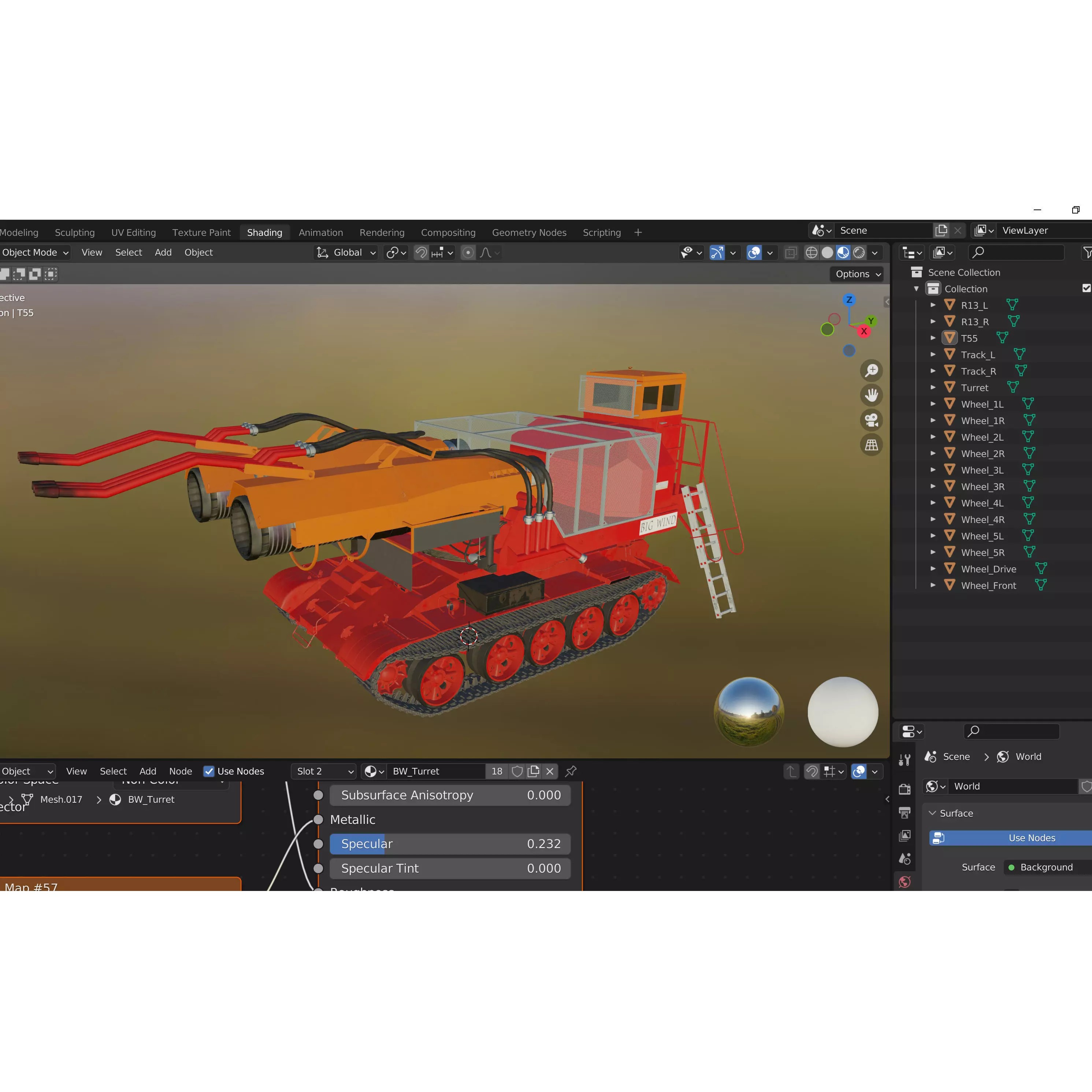Pin the material in the shader editor

point(570,771)
